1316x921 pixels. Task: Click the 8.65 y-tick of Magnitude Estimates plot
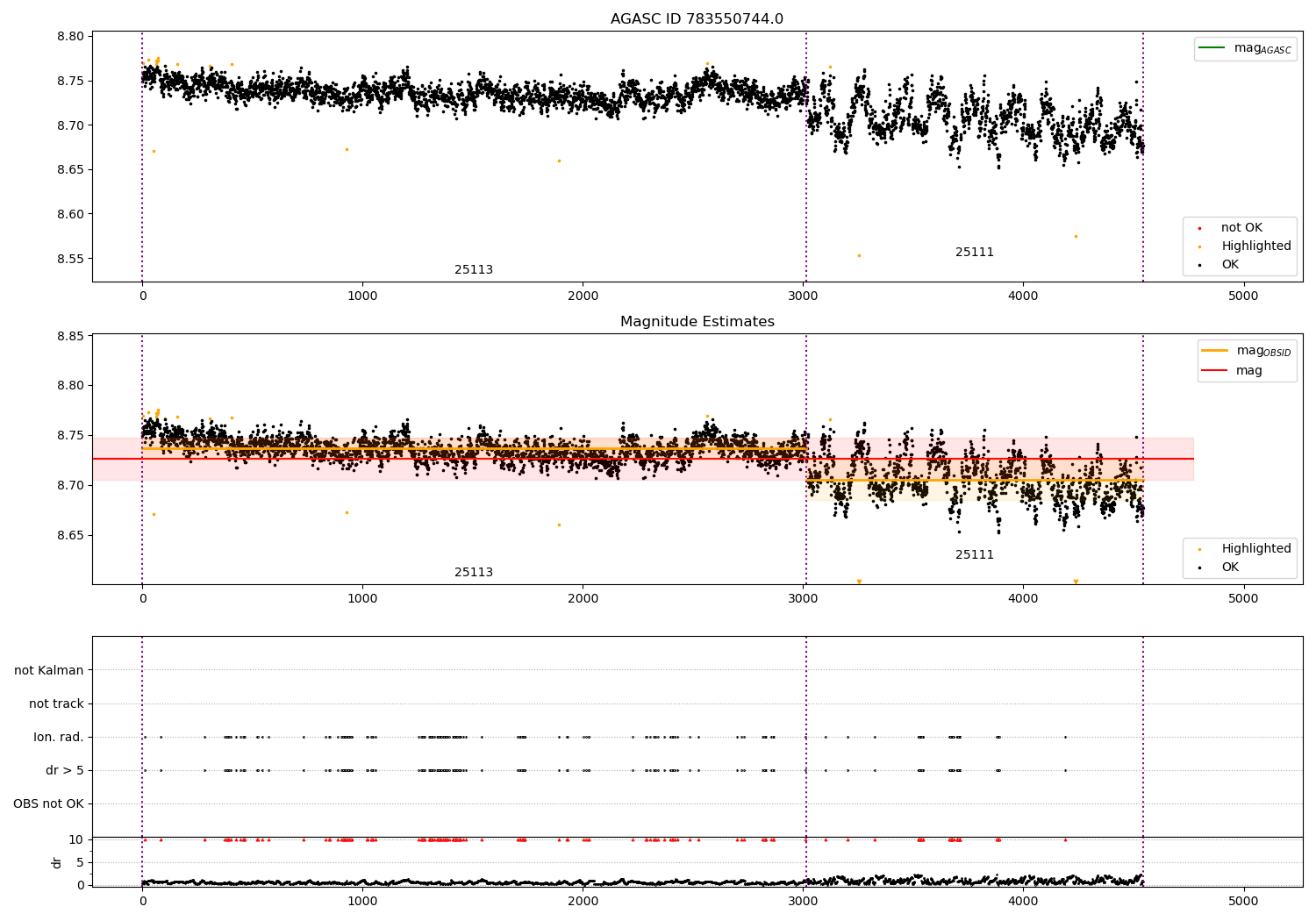[x=71, y=535]
